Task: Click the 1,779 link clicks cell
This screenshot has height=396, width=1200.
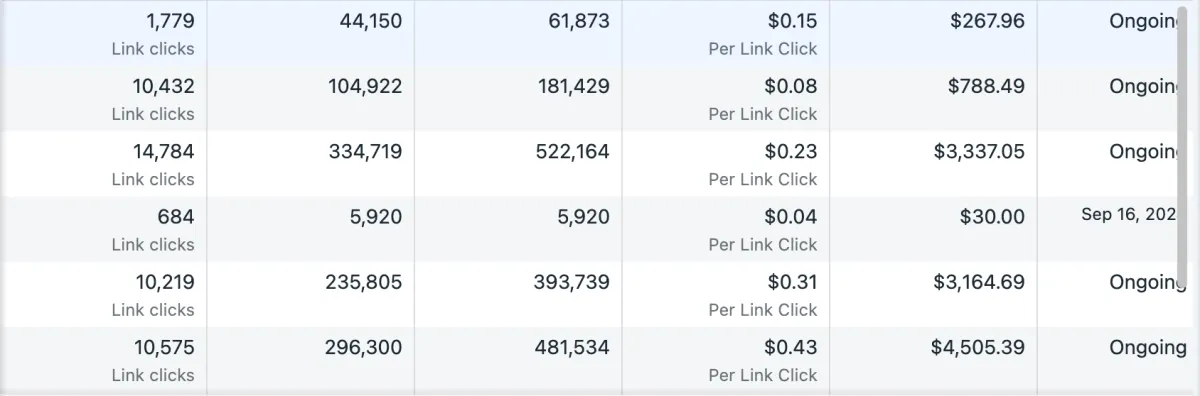Action: click(x=103, y=33)
